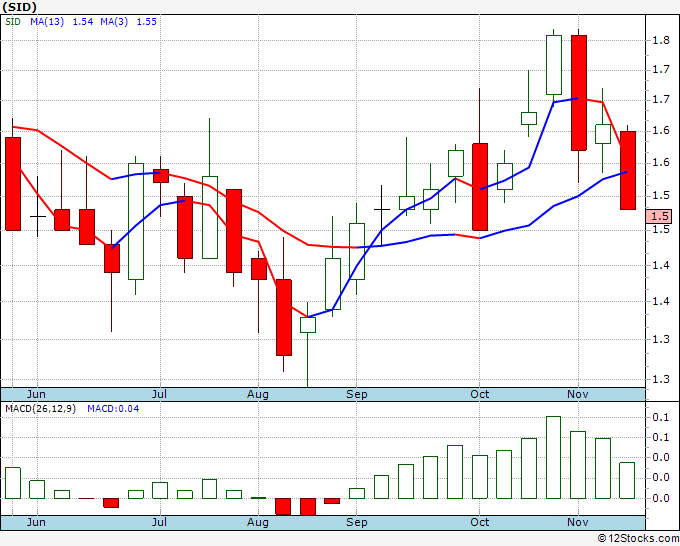Image resolution: width=680 pixels, height=546 pixels.
Task: Click the Jul label on price chart axis
Action: (160, 394)
